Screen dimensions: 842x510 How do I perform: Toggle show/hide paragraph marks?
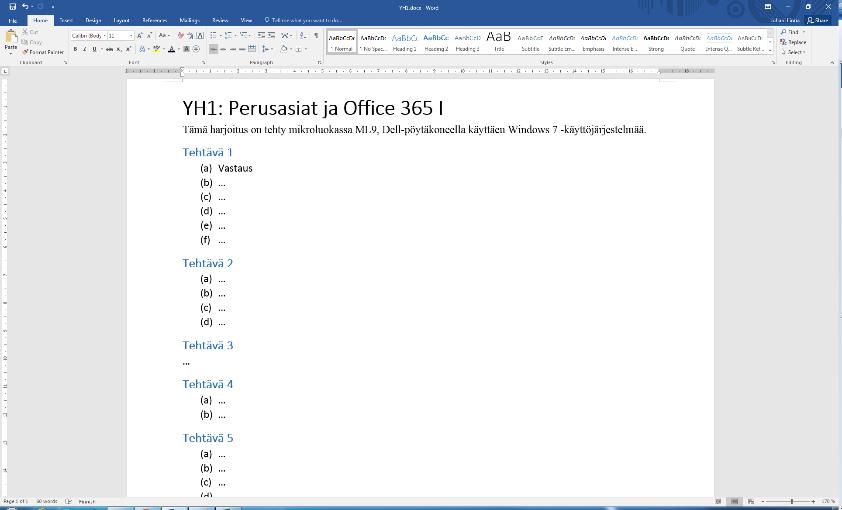click(x=316, y=35)
